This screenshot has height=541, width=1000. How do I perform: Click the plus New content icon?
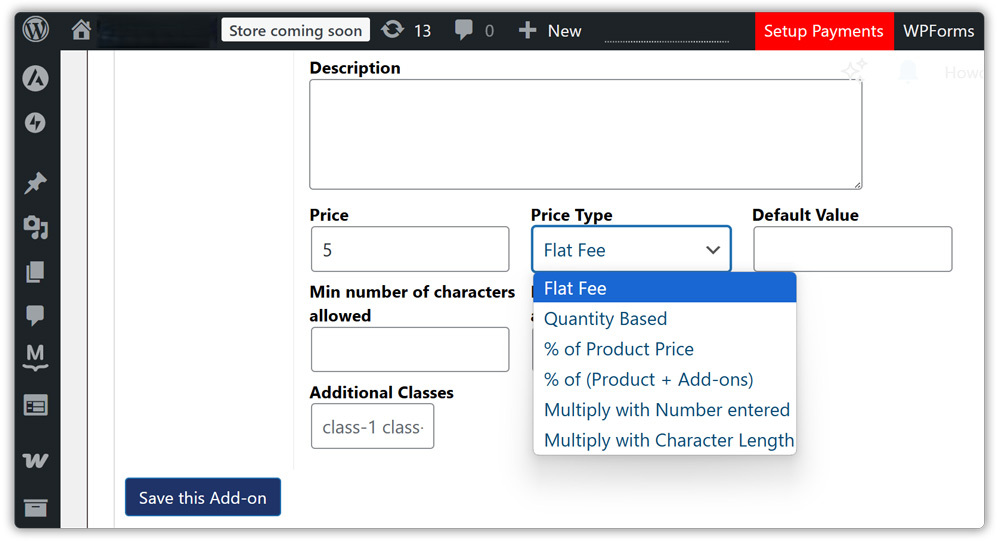[527, 31]
